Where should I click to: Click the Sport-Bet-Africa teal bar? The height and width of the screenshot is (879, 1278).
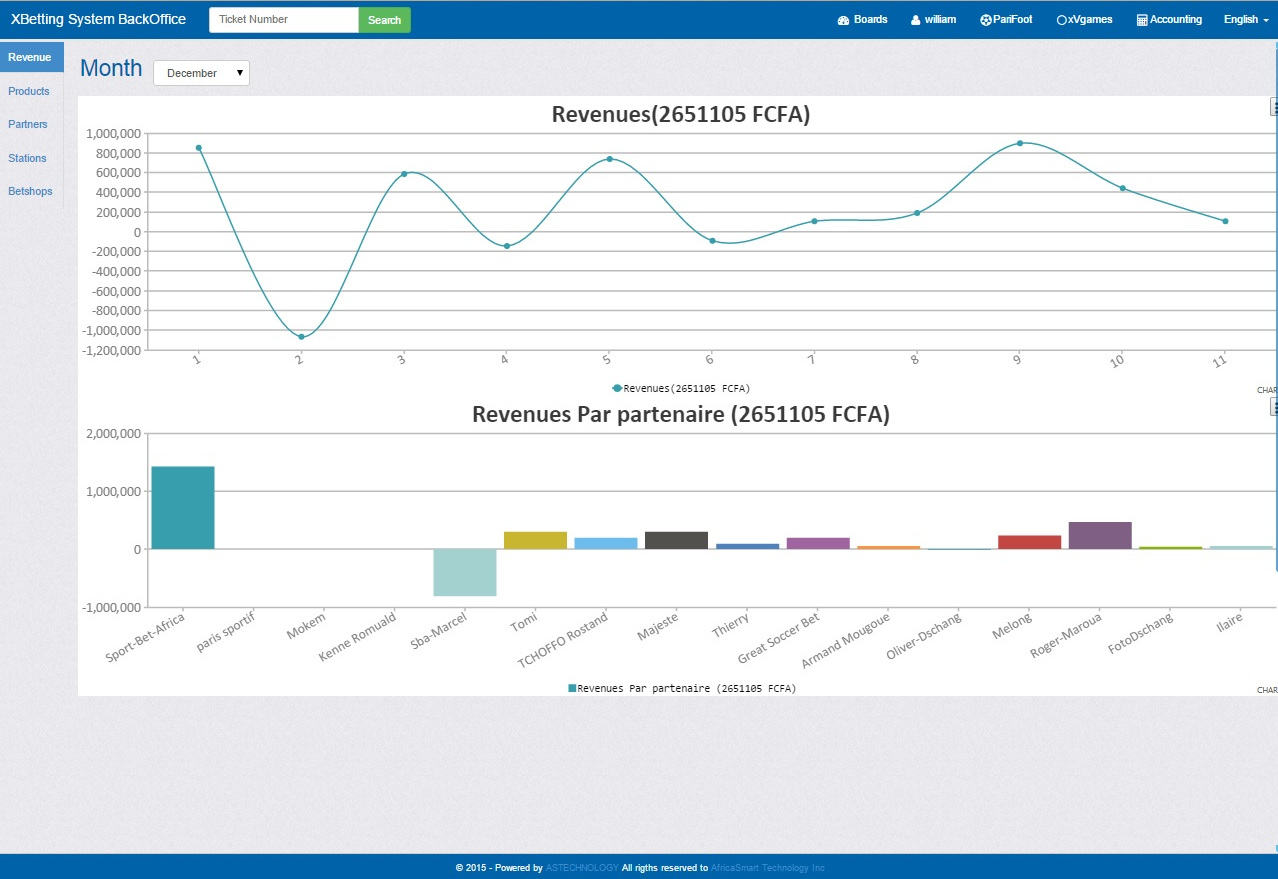(x=183, y=507)
